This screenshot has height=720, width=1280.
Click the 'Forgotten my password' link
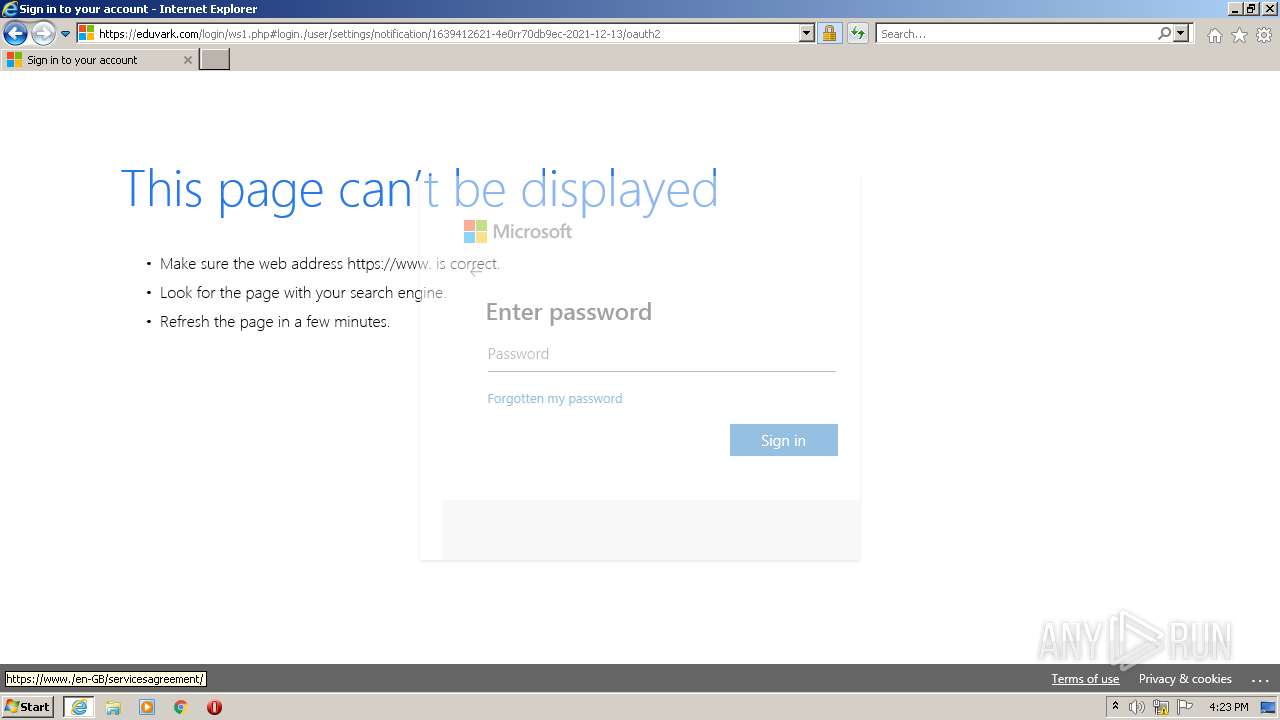point(555,398)
